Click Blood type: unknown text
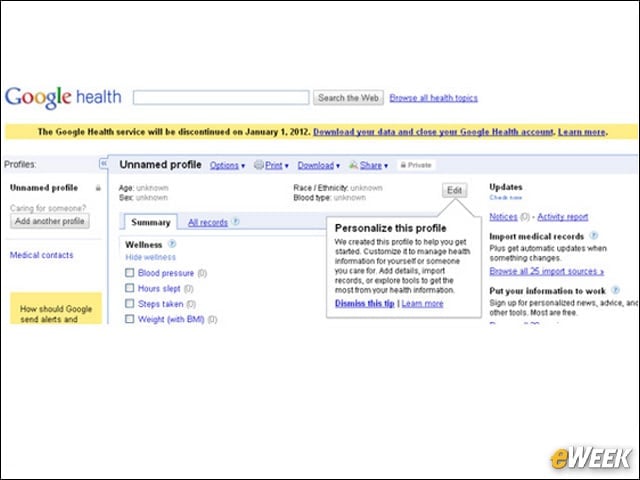This screenshot has width=640, height=480. click(x=329, y=198)
